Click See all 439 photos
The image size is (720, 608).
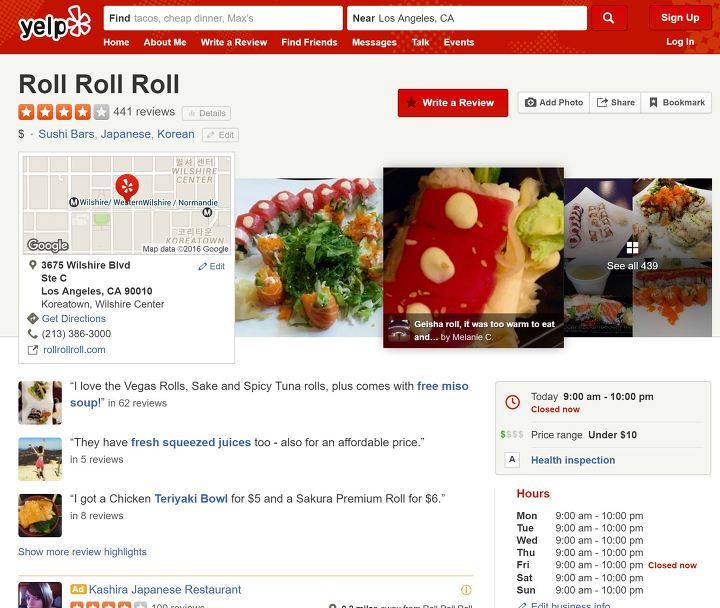pos(632,266)
